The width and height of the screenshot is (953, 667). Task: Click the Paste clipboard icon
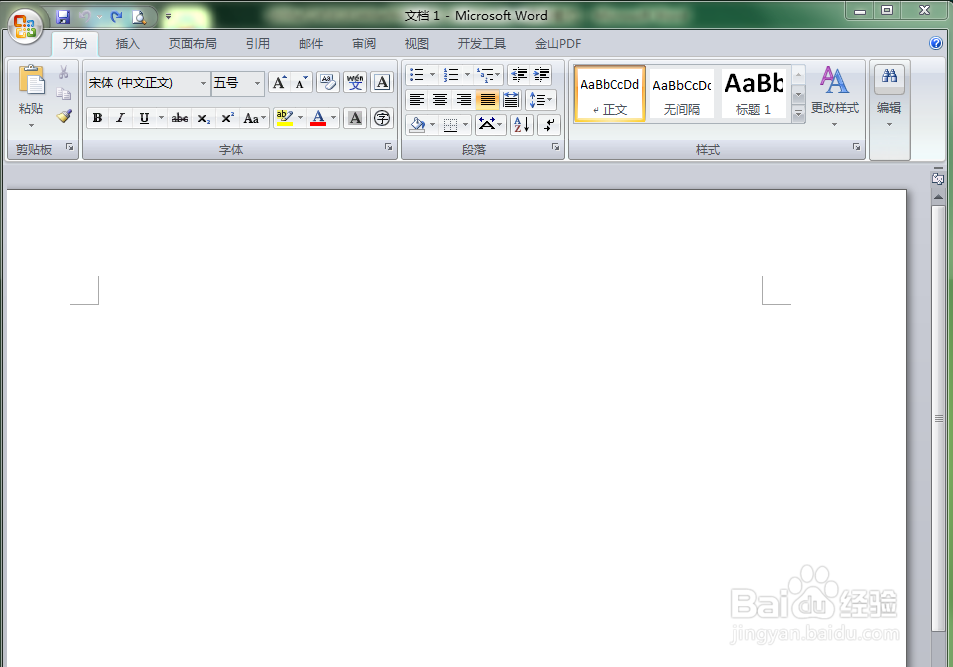tap(31, 80)
